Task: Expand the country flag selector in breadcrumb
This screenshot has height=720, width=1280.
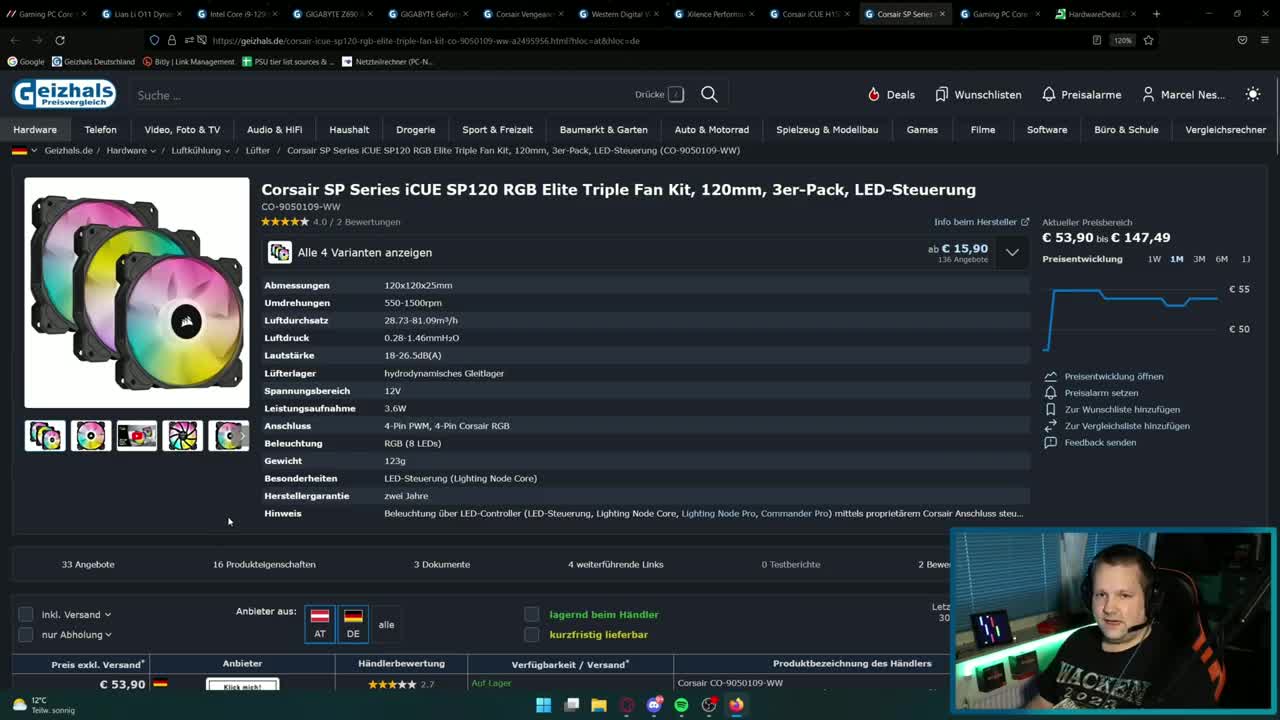Action: coord(25,150)
